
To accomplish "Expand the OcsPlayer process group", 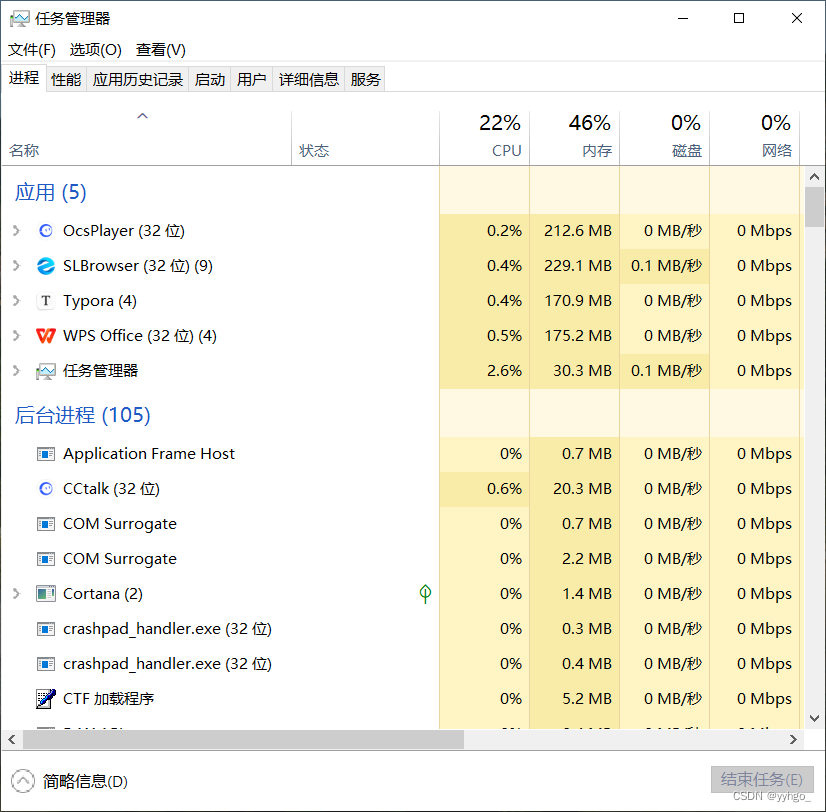I will 16,231.
